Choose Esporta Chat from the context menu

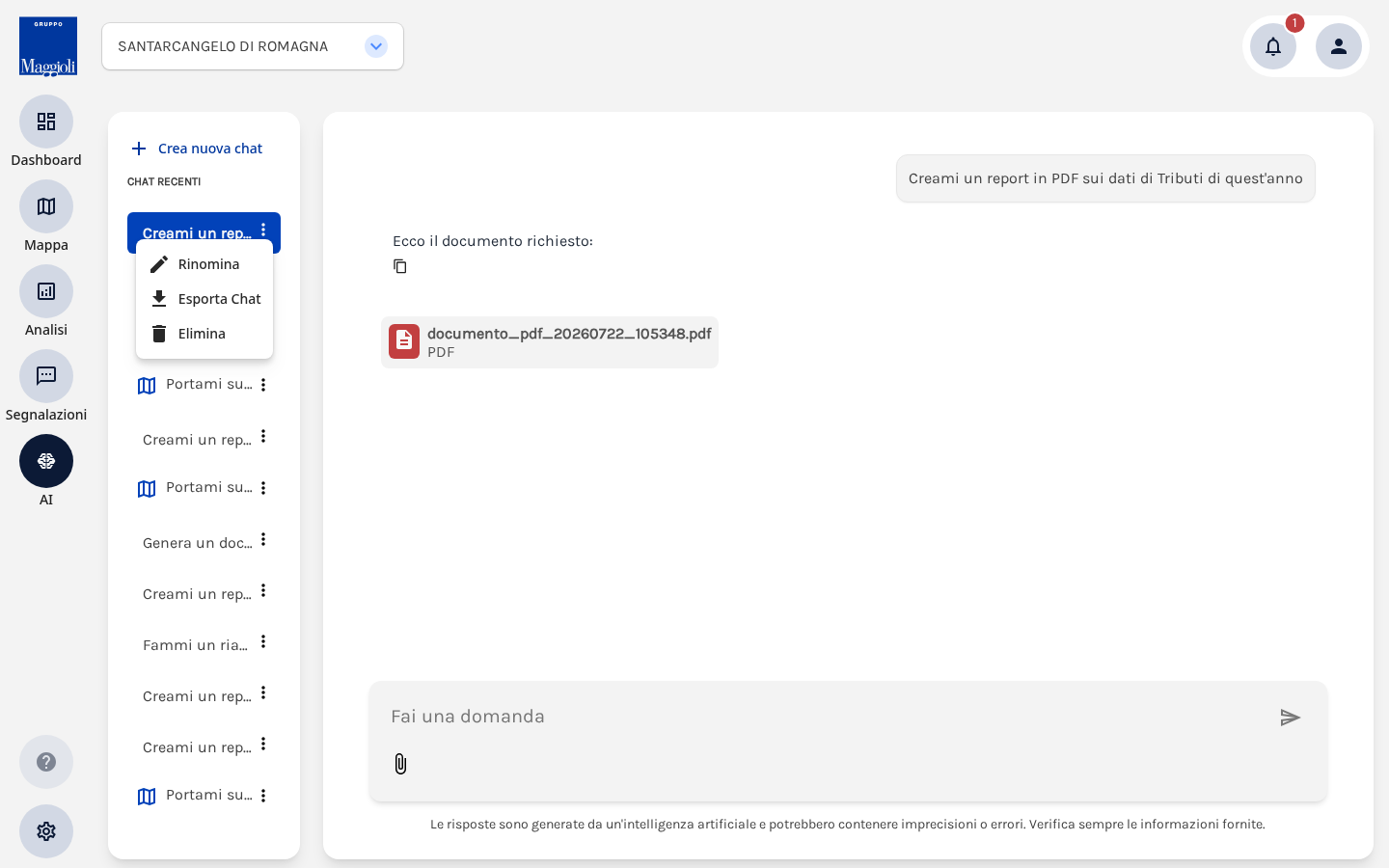coord(204,299)
